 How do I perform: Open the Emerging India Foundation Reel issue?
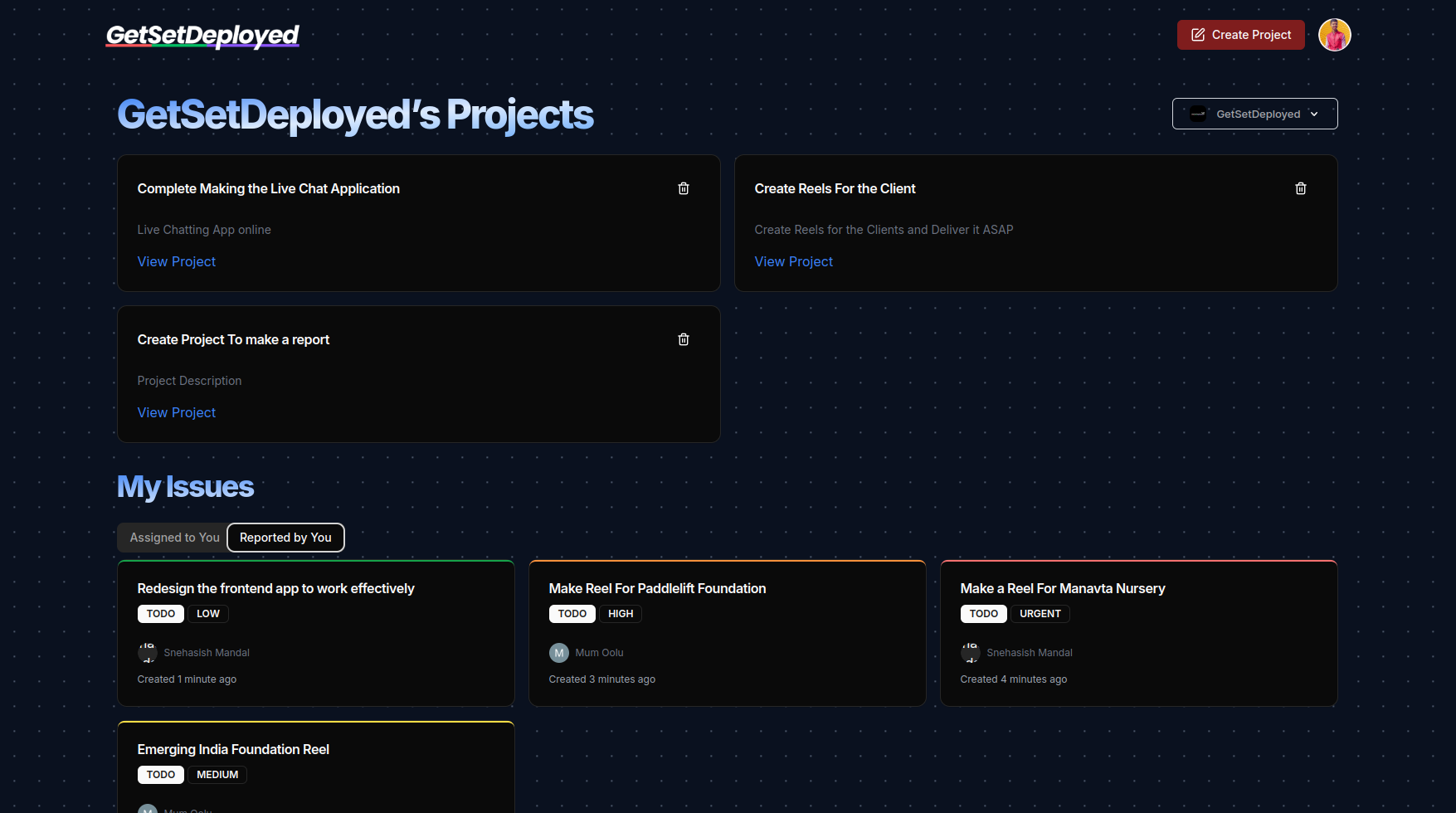(233, 749)
